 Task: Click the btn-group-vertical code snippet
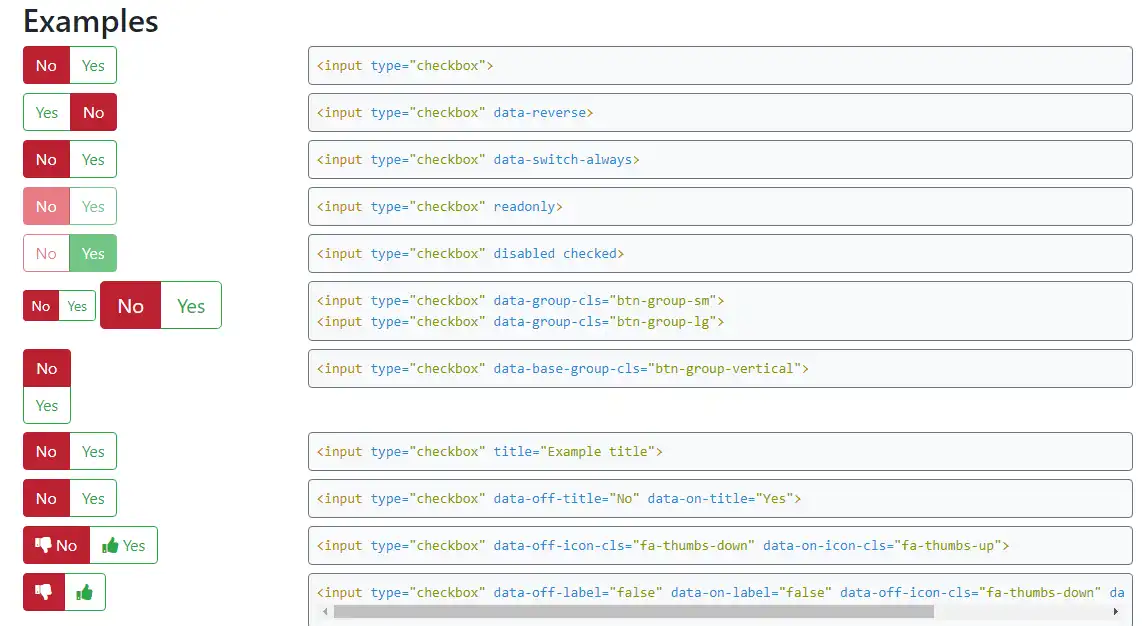(x=719, y=368)
